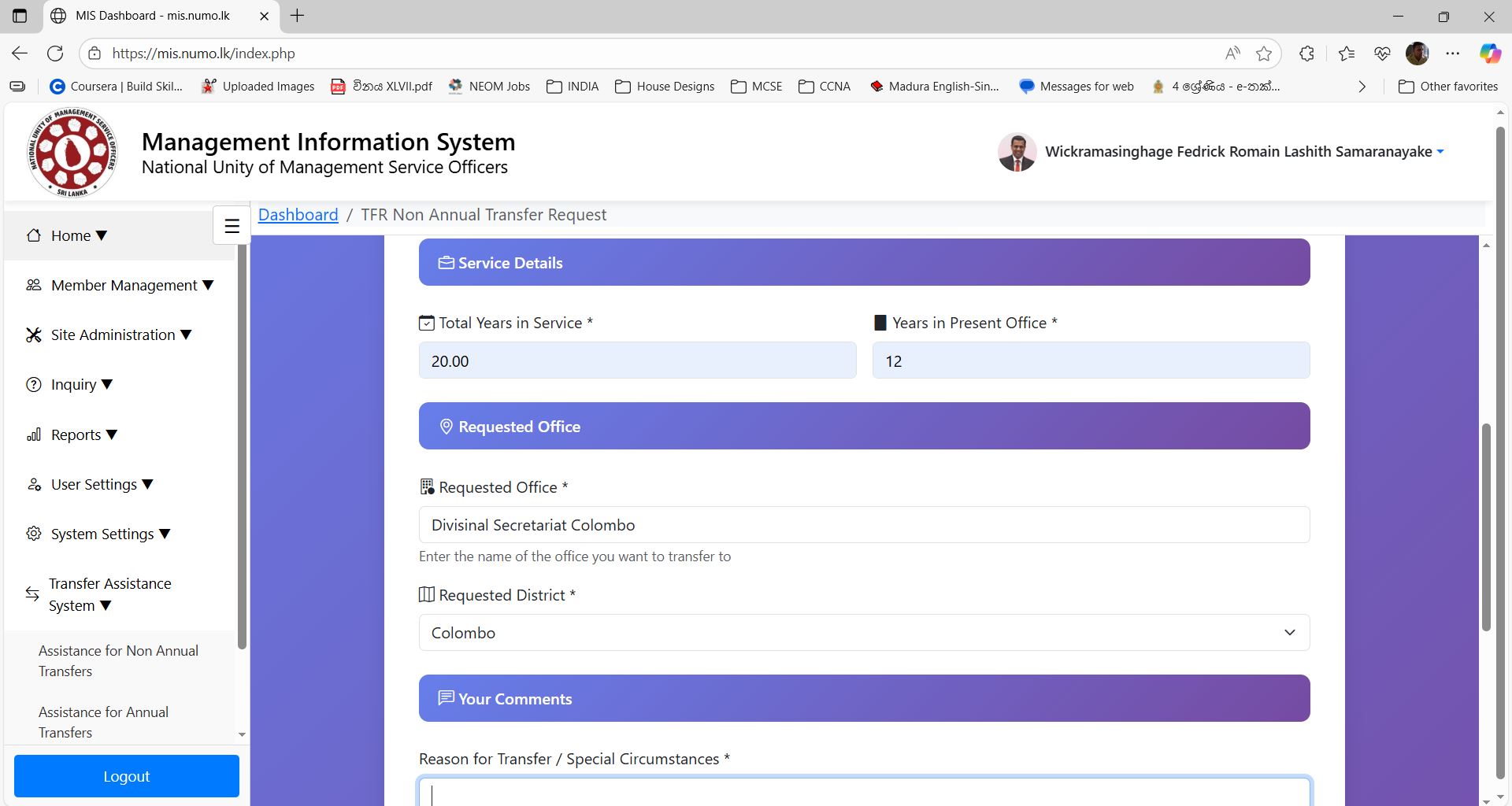Expand the Requested District dropdown
This screenshot has width=1512, height=806.
pos(864,633)
